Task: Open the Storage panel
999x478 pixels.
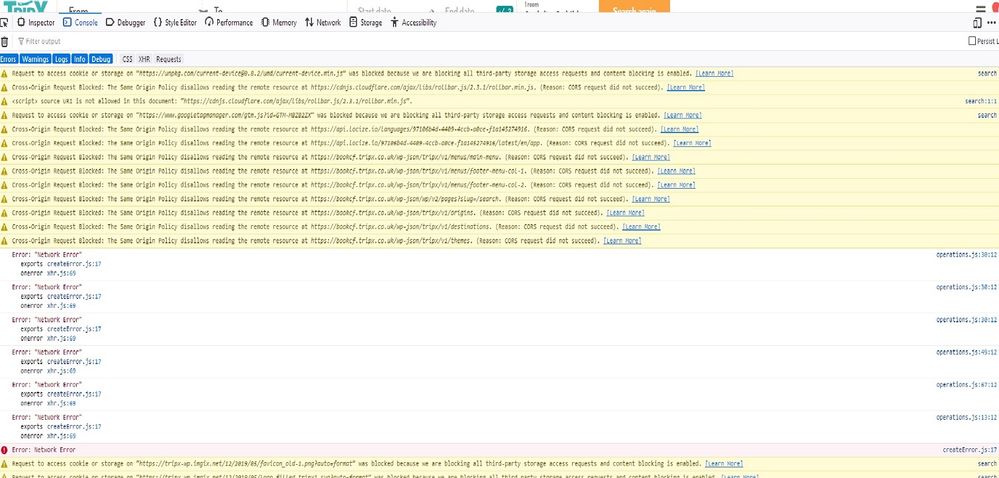Action: click(x=365, y=22)
